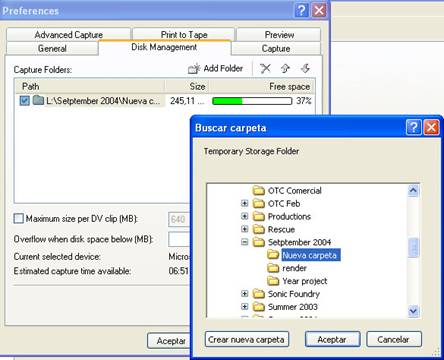Image resolution: width=444 pixels, height=360 pixels.
Task: Switch to the Capture tab
Action: tap(276, 48)
